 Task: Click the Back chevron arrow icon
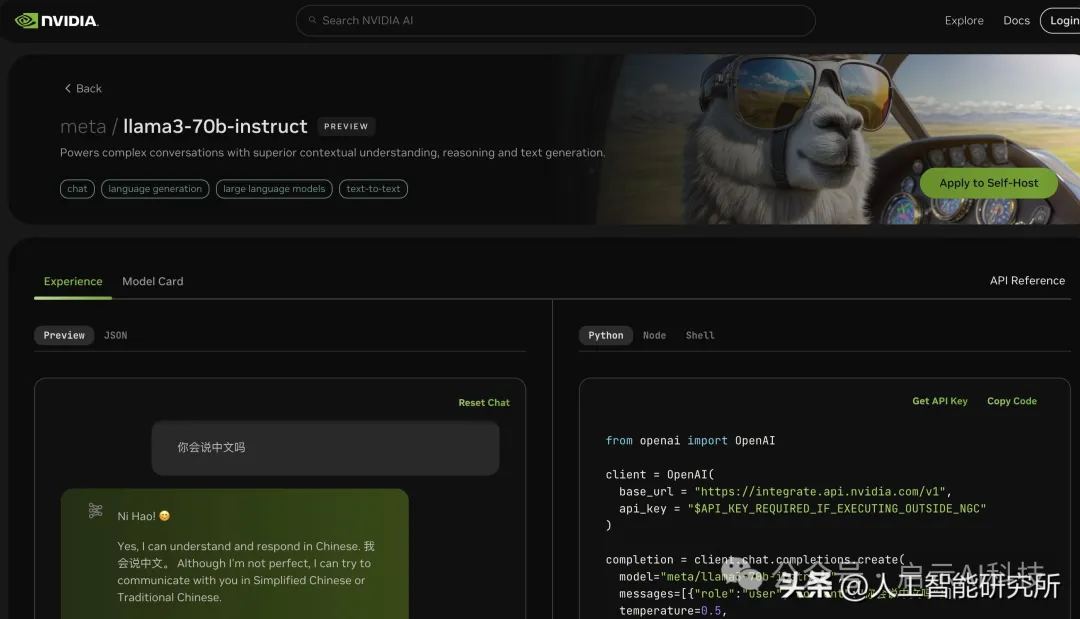(x=68, y=88)
